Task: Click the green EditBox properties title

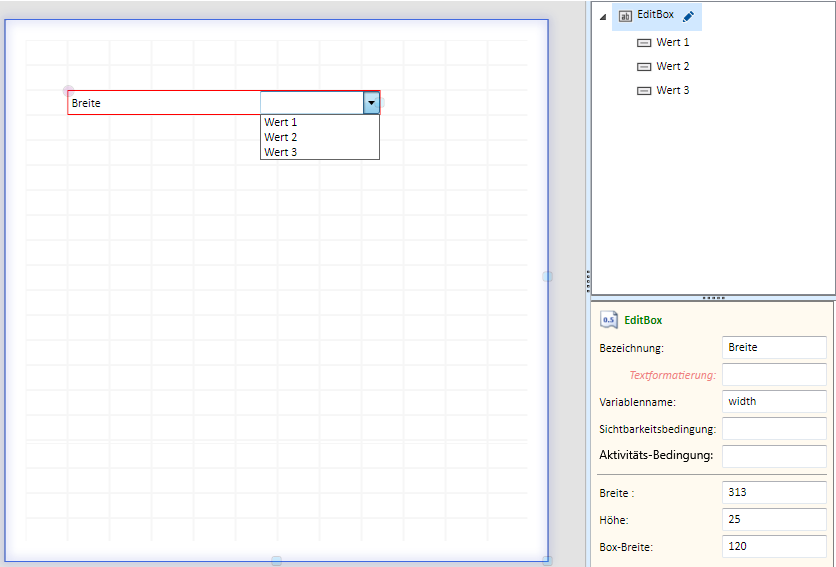Action: [x=643, y=320]
